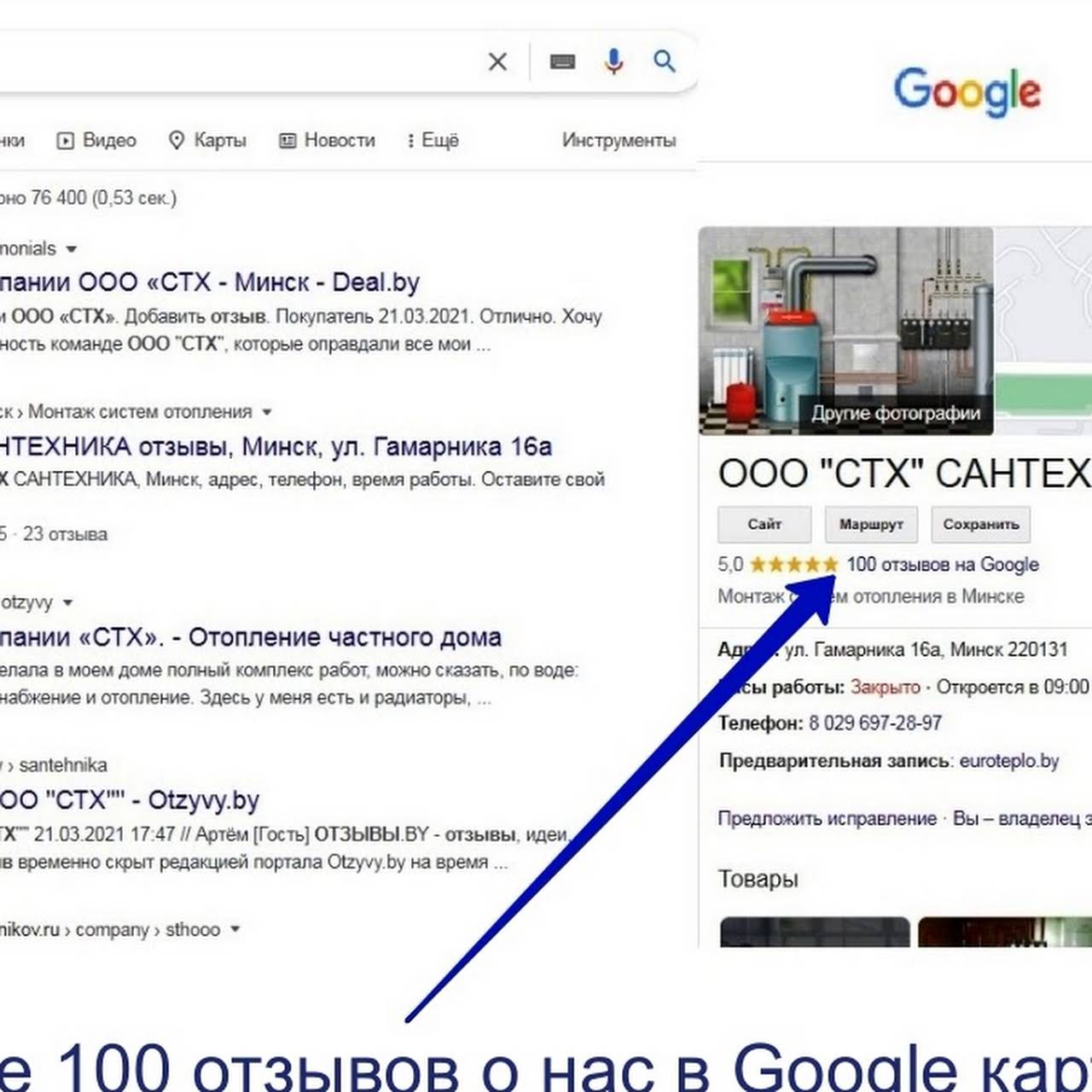Click the 23 отзыва rating text
The width and height of the screenshot is (1092, 1092).
(x=65, y=535)
